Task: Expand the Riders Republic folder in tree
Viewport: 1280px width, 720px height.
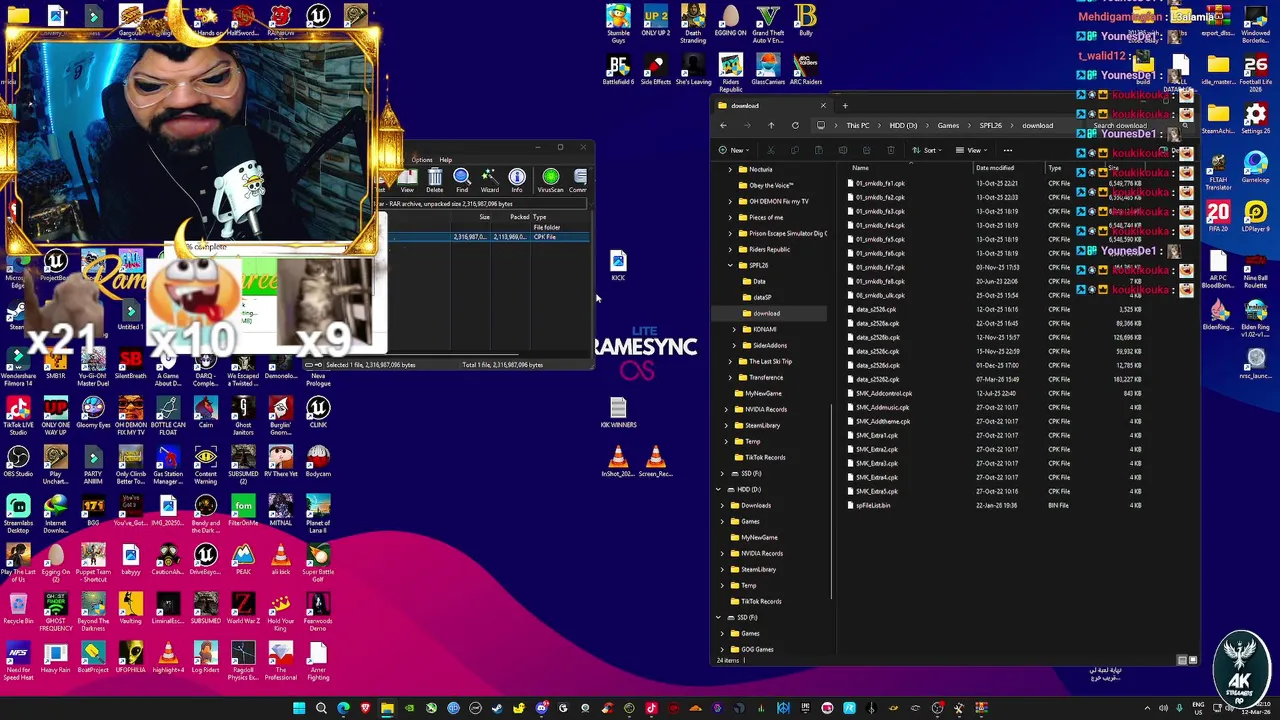Action: pyautogui.click(x=730, y=249)
